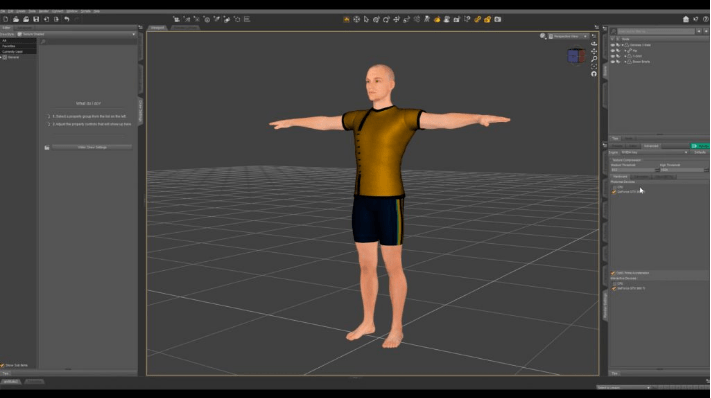Open the Perspective View dropdown
Image resolution: width=711 pixels, height=398 pixels.
point(569,36)
